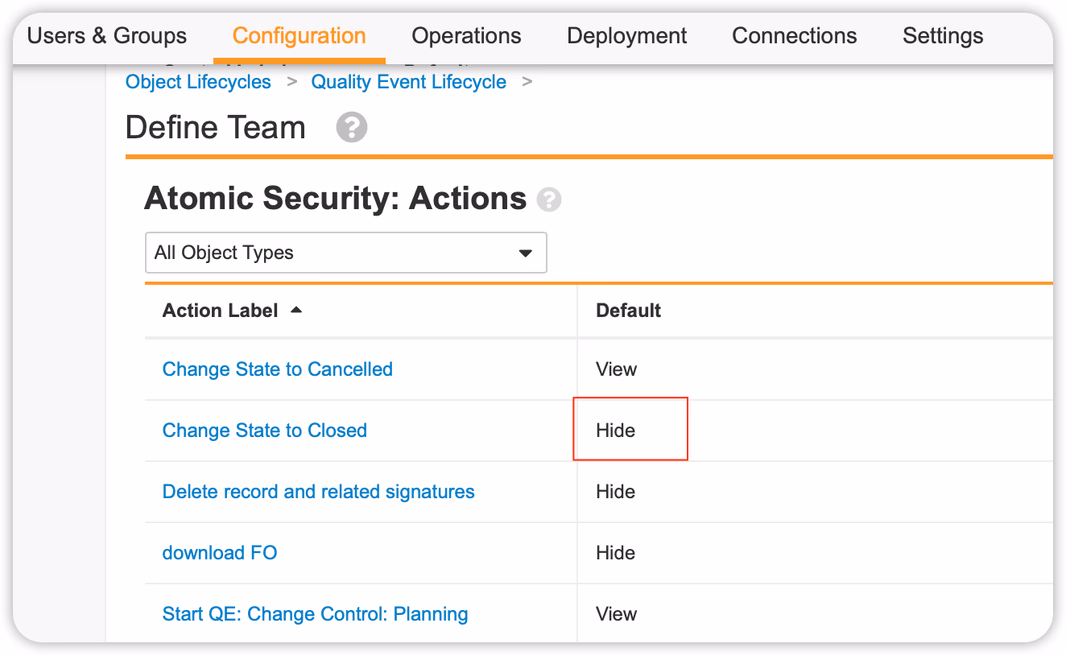Open the Users & Groups tab
Viewport: 1066px width, 655px height.
(107, 35)
